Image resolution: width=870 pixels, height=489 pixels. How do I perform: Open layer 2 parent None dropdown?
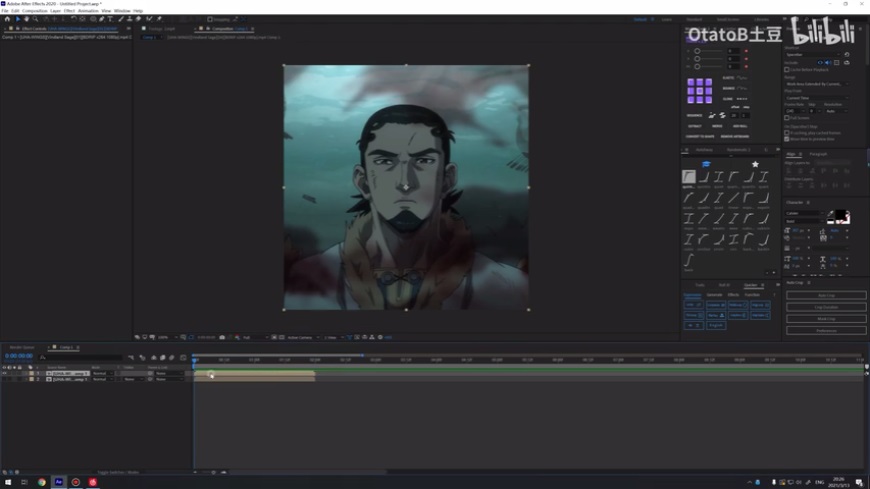point(169,379)
